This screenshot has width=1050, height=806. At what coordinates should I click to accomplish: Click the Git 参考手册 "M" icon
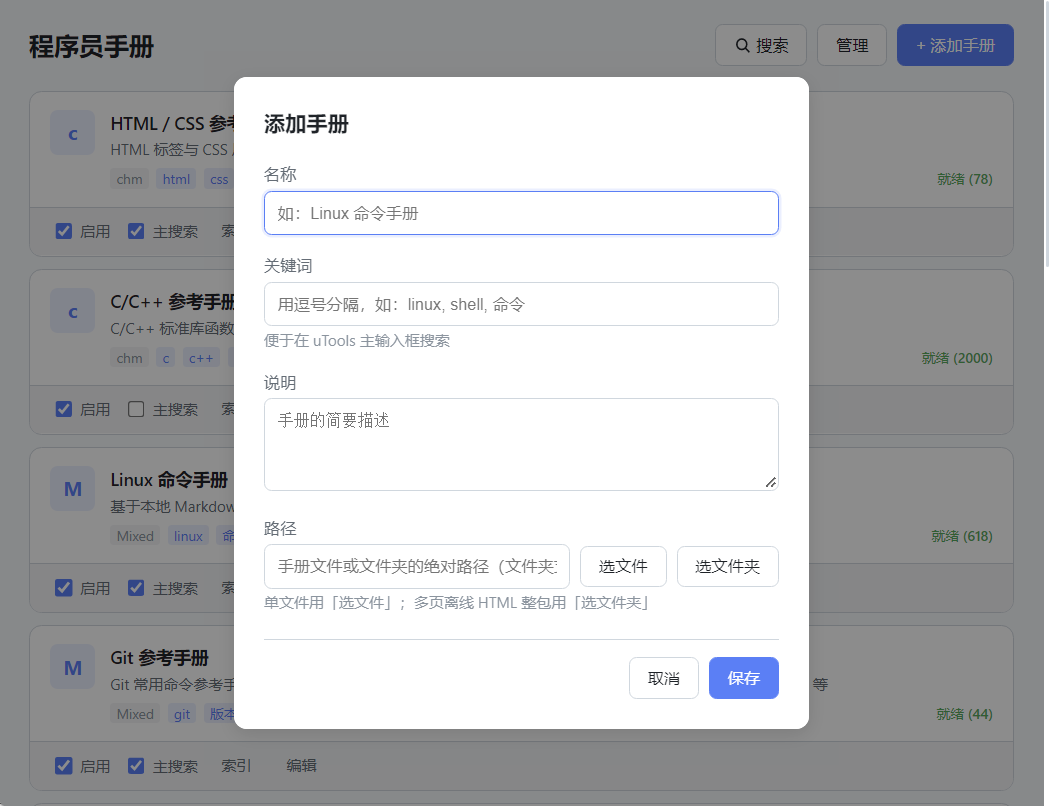(x=72, y=667)
